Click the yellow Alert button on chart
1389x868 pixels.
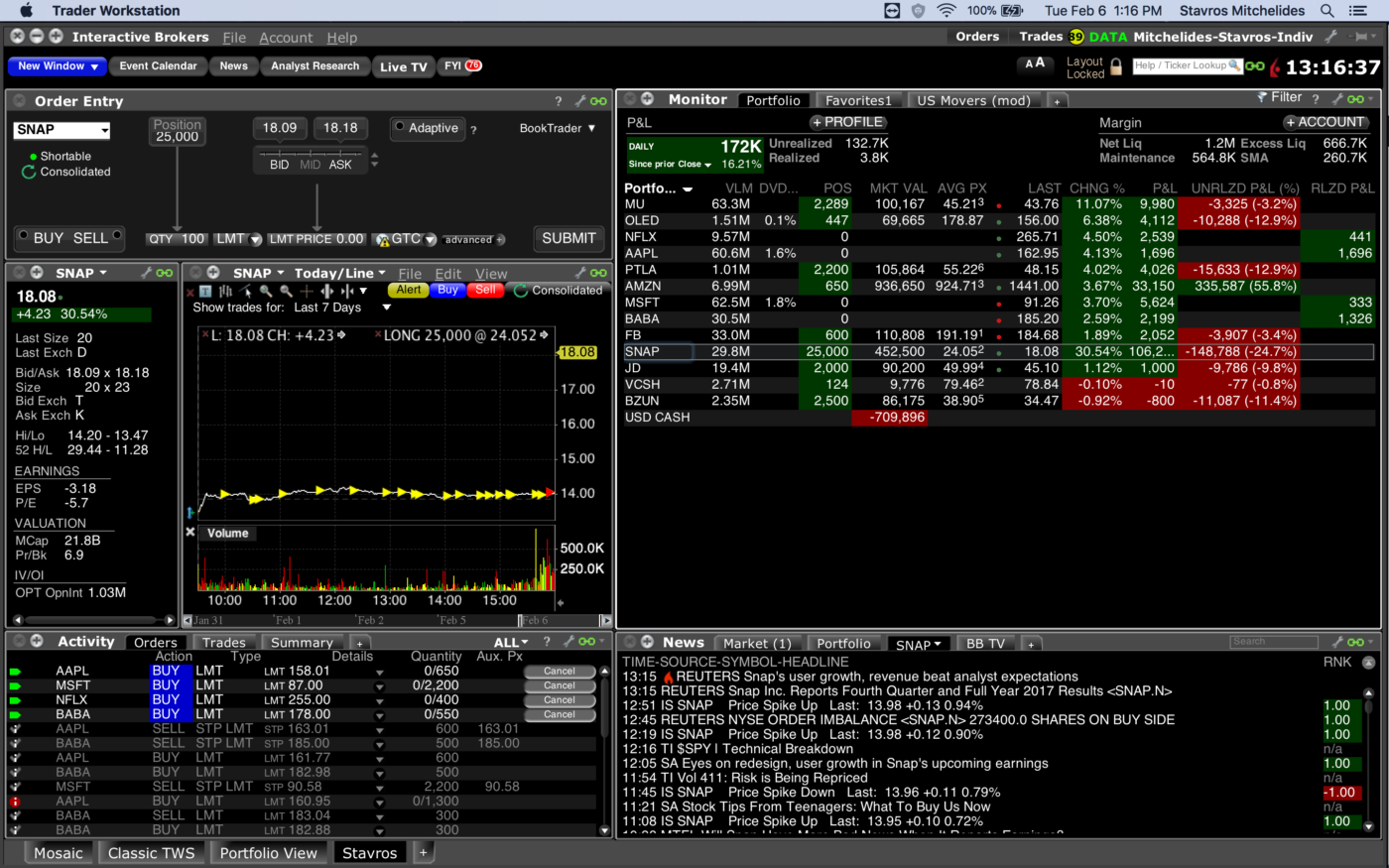(408, 290)
